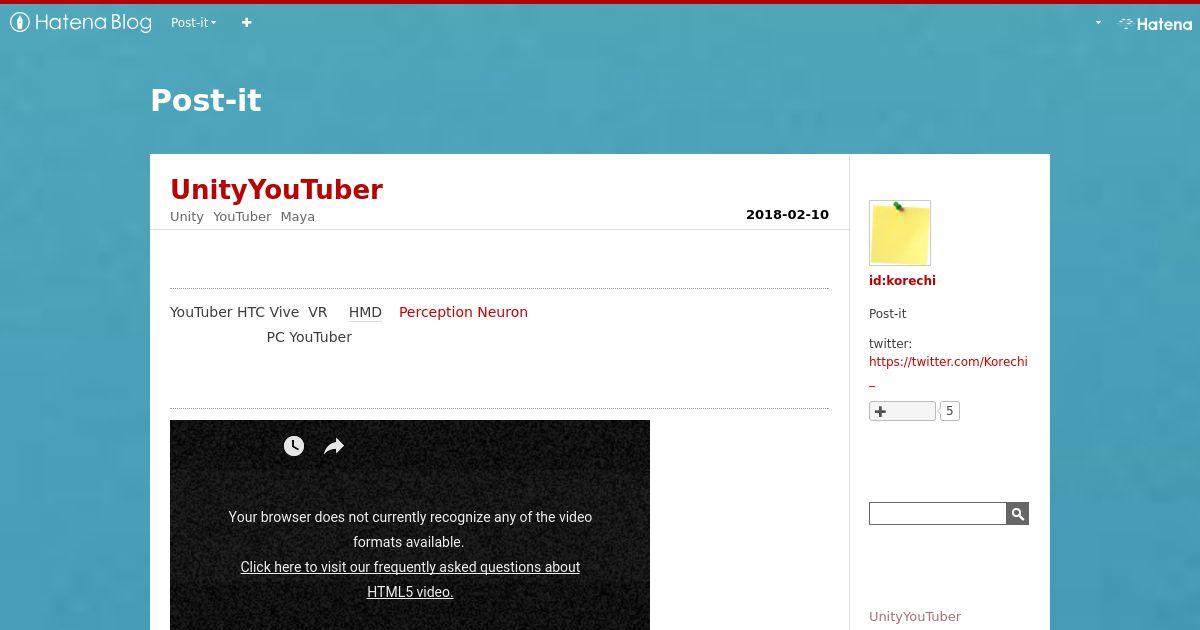
Task: Click the magnifier search button
Action: [x=1017, y=513]
